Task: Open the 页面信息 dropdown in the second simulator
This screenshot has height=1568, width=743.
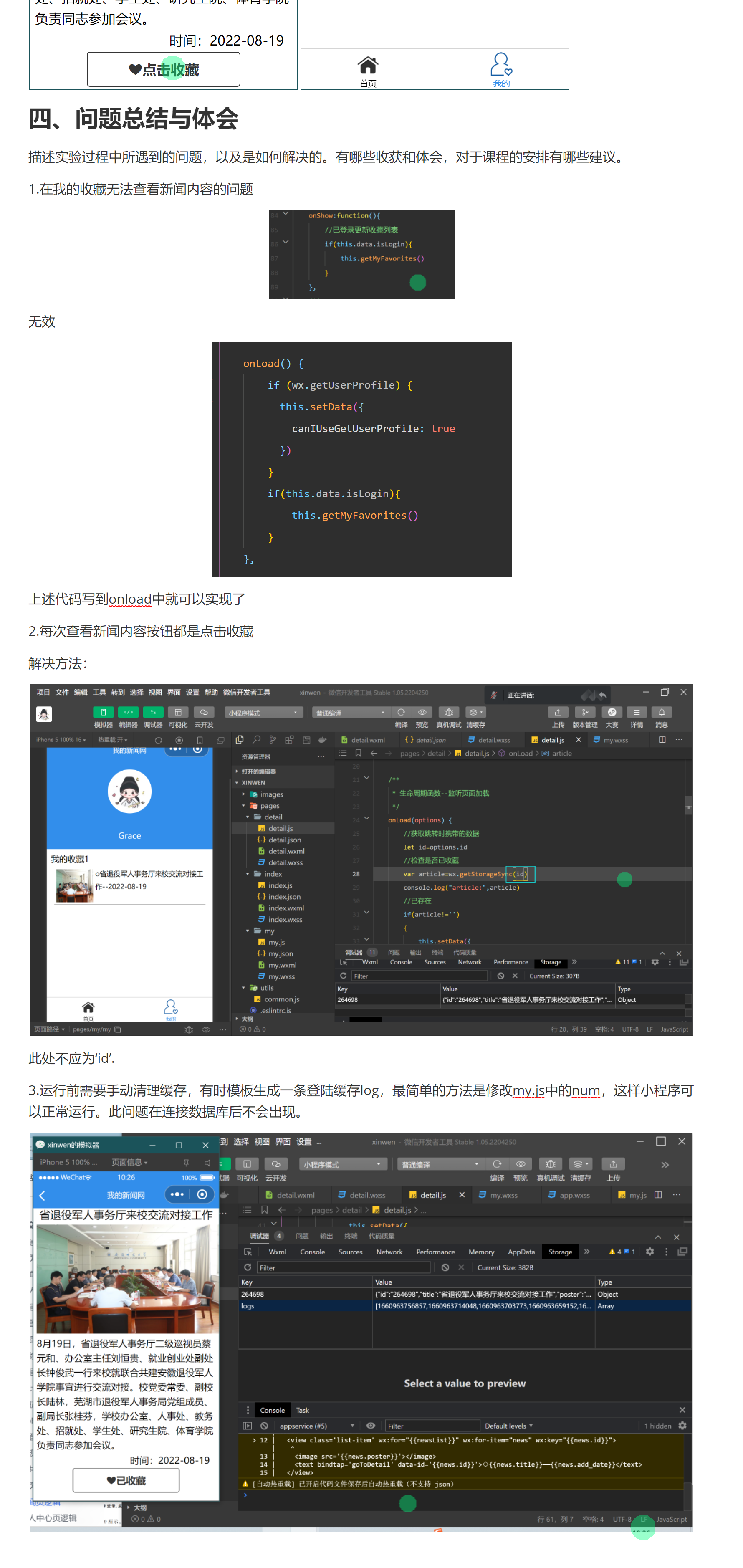Action: (x=129, y=1163)
